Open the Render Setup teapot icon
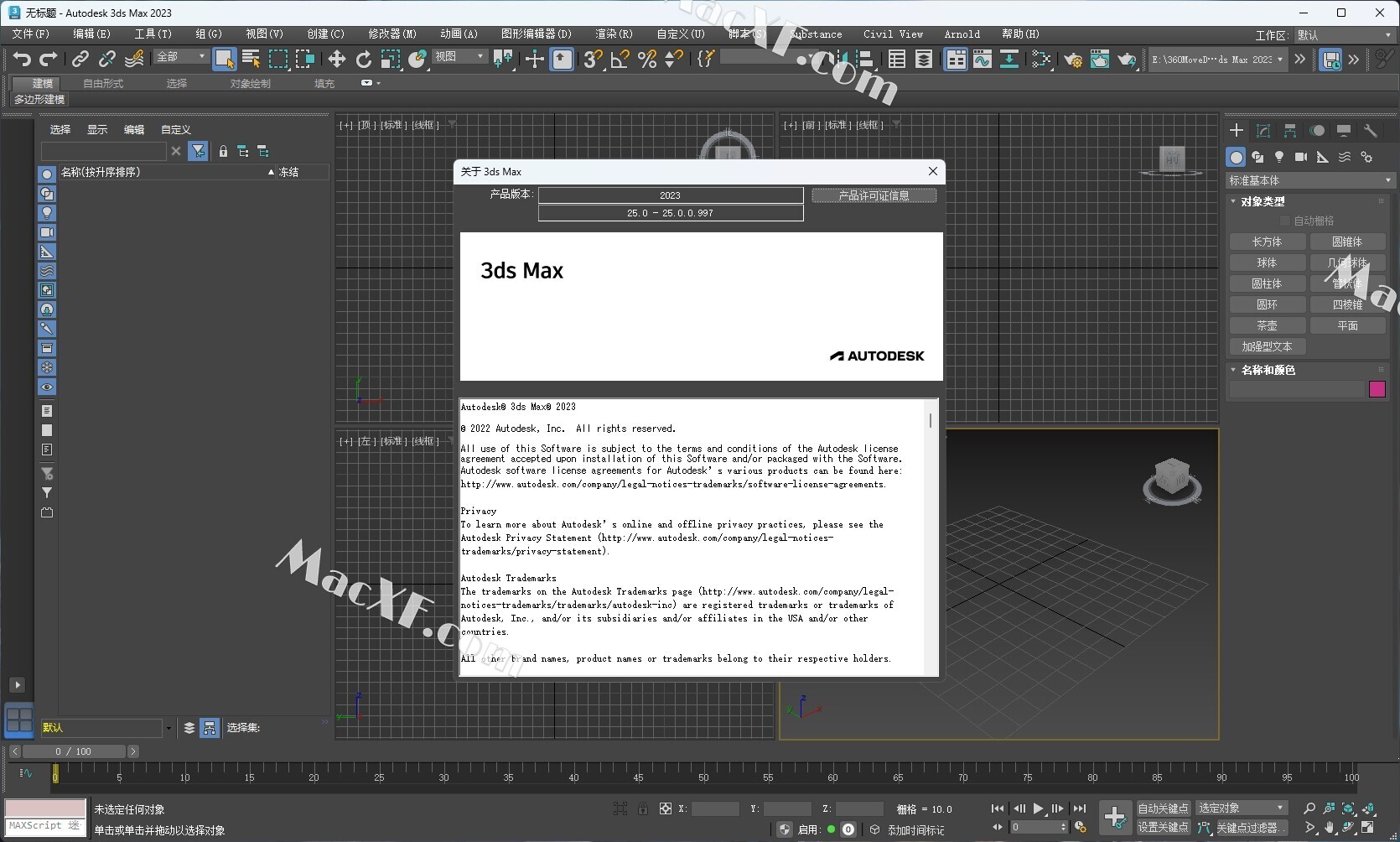The image size is (1400, 842). (x=1073, y=59)
